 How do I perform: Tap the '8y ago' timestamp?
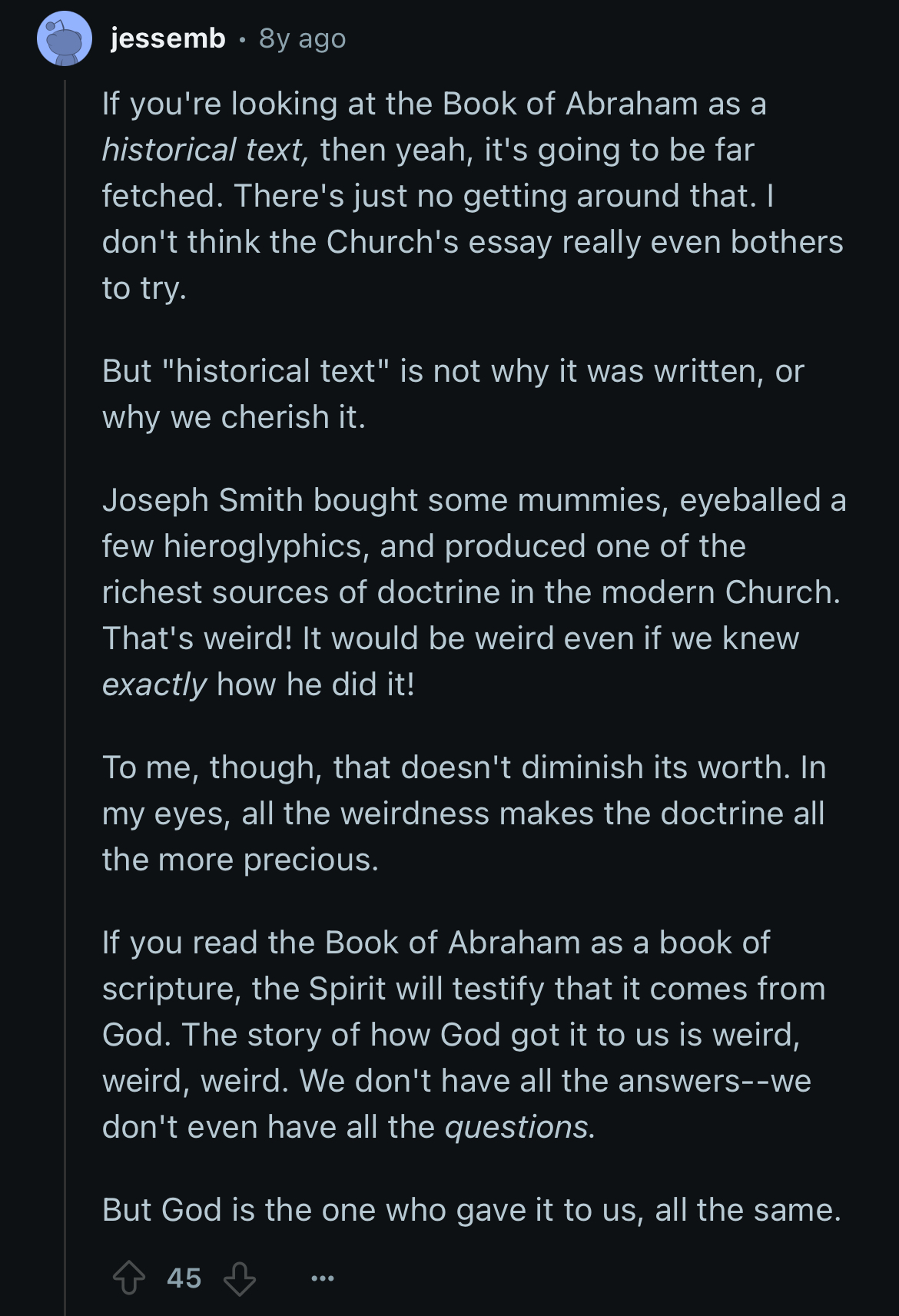pos(303,38)
